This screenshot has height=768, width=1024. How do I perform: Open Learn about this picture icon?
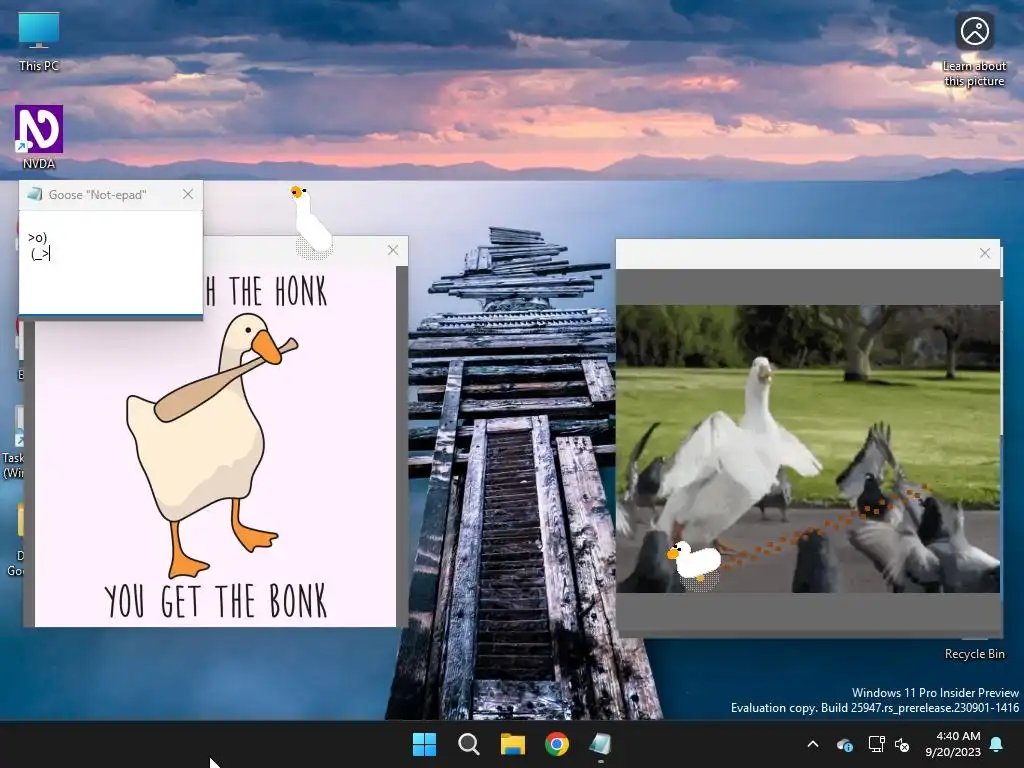[974, 50]
